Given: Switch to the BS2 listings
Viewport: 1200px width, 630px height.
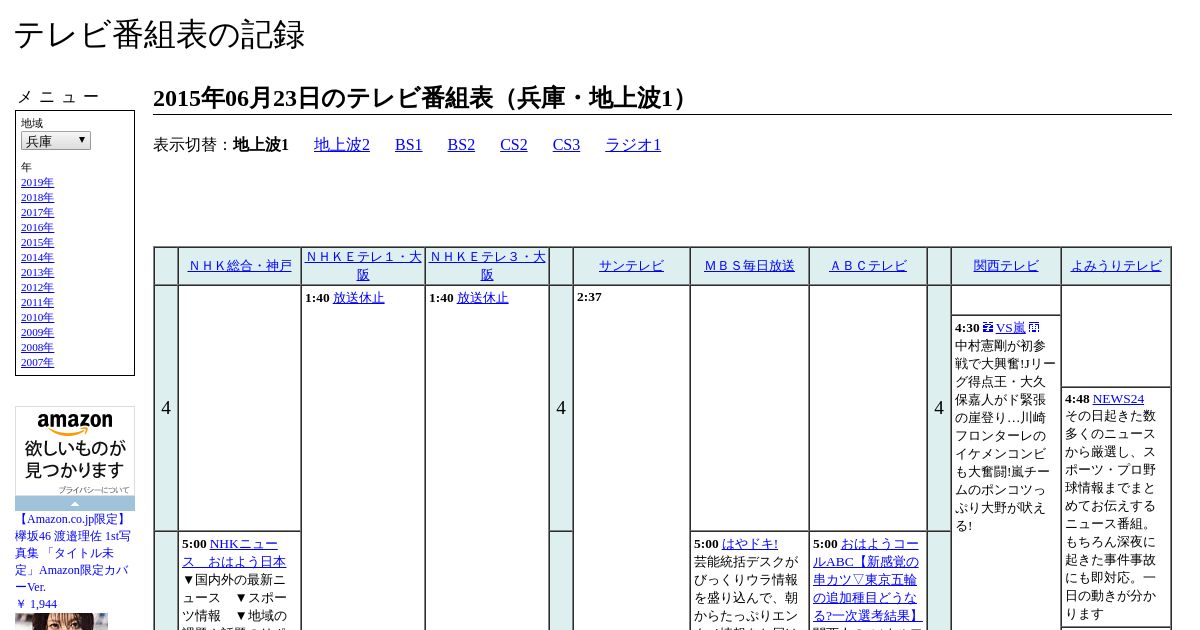Looking at the screenshot, I should (461, 145).
